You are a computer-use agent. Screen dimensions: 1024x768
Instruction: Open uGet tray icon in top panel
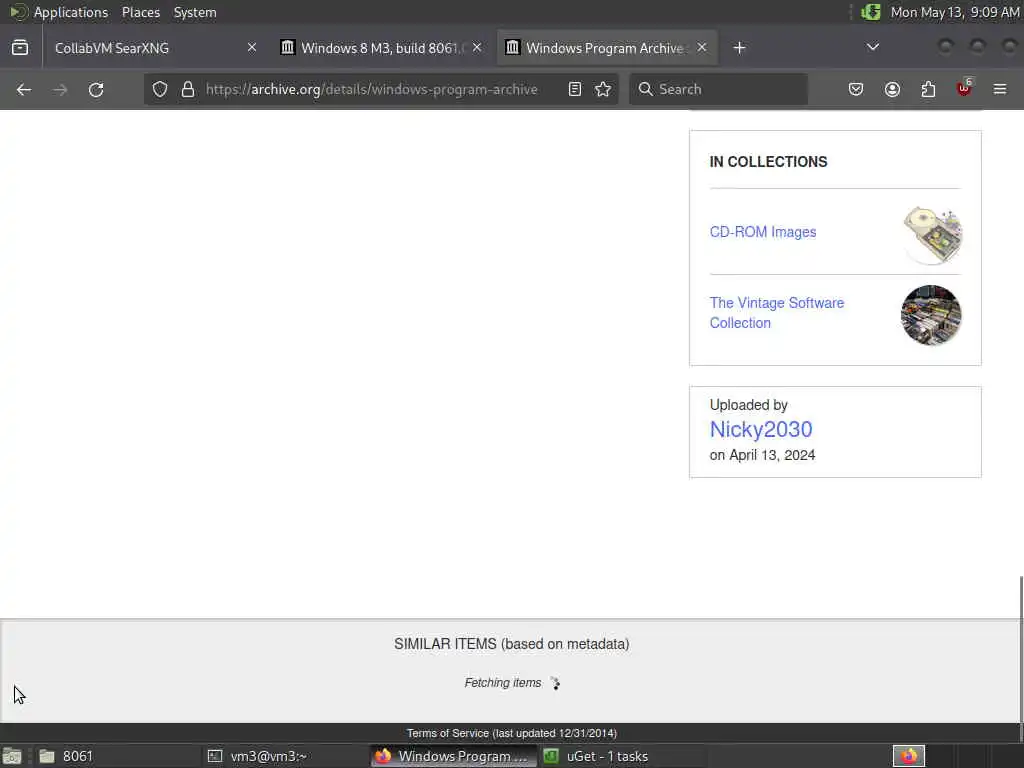click(x=871, y=12)
